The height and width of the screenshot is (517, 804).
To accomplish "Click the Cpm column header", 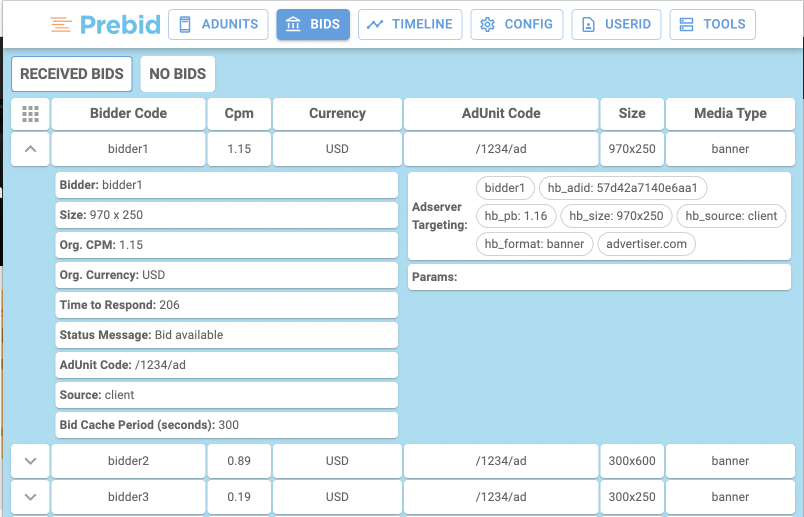I will click(239, 114).
